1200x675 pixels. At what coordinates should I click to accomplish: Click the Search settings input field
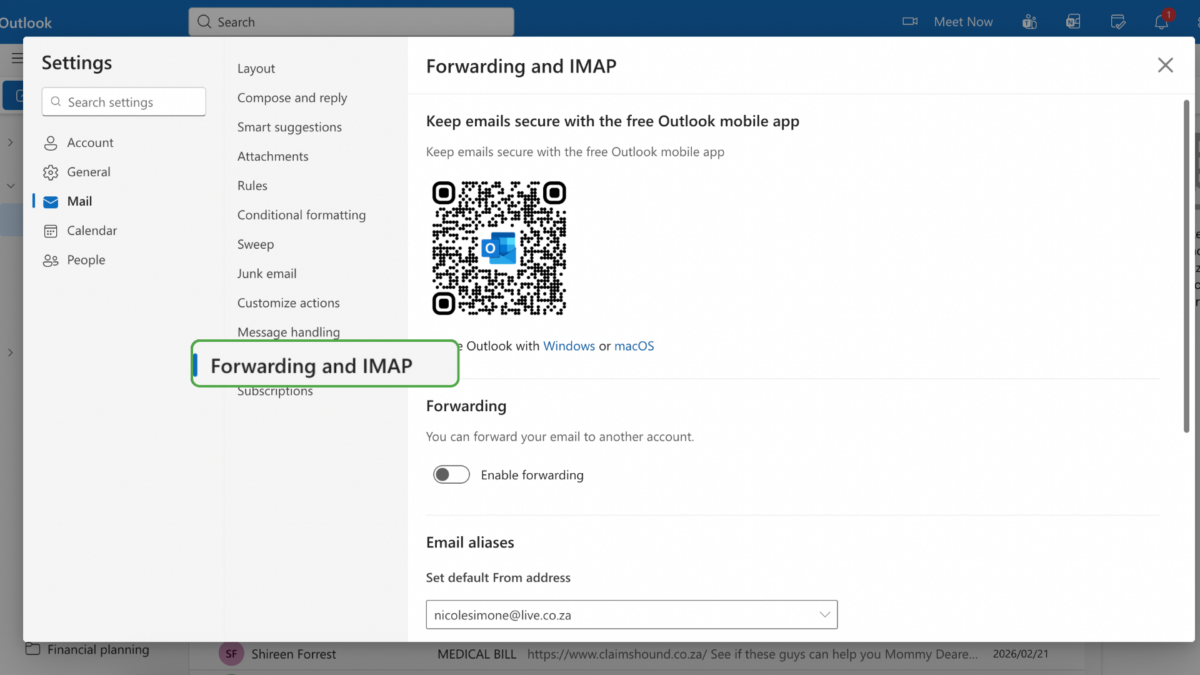[124, 102]
